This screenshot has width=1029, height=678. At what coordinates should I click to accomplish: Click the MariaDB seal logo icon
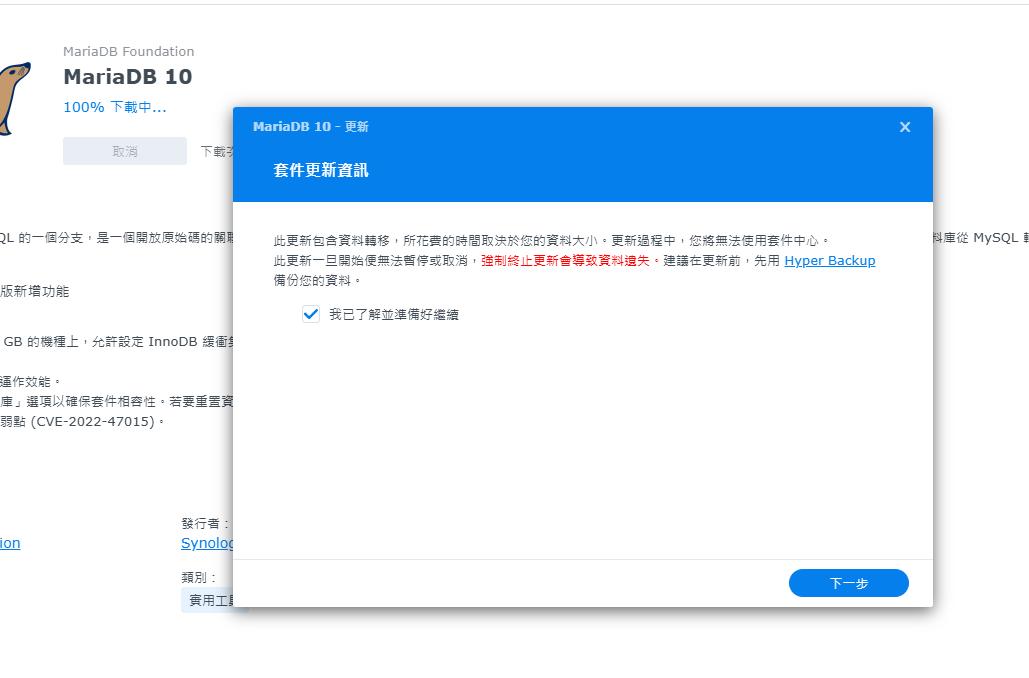(14, 97)
